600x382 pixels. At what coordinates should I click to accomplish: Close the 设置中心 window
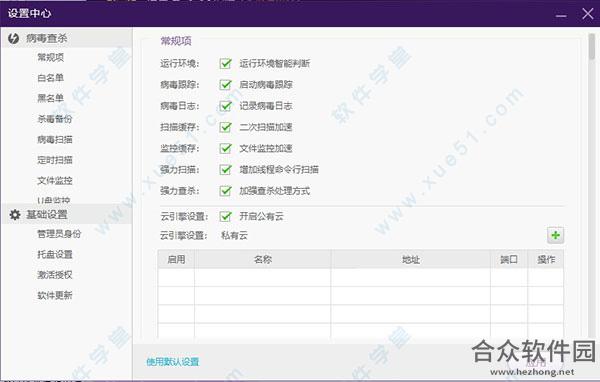[x=587, y=14]
